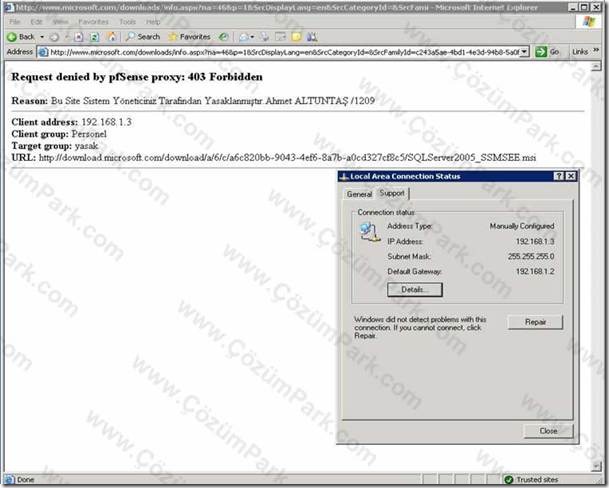The image size is (609, 488).
Task: Click inside the address bar URL field
Action: coord(284,52)
